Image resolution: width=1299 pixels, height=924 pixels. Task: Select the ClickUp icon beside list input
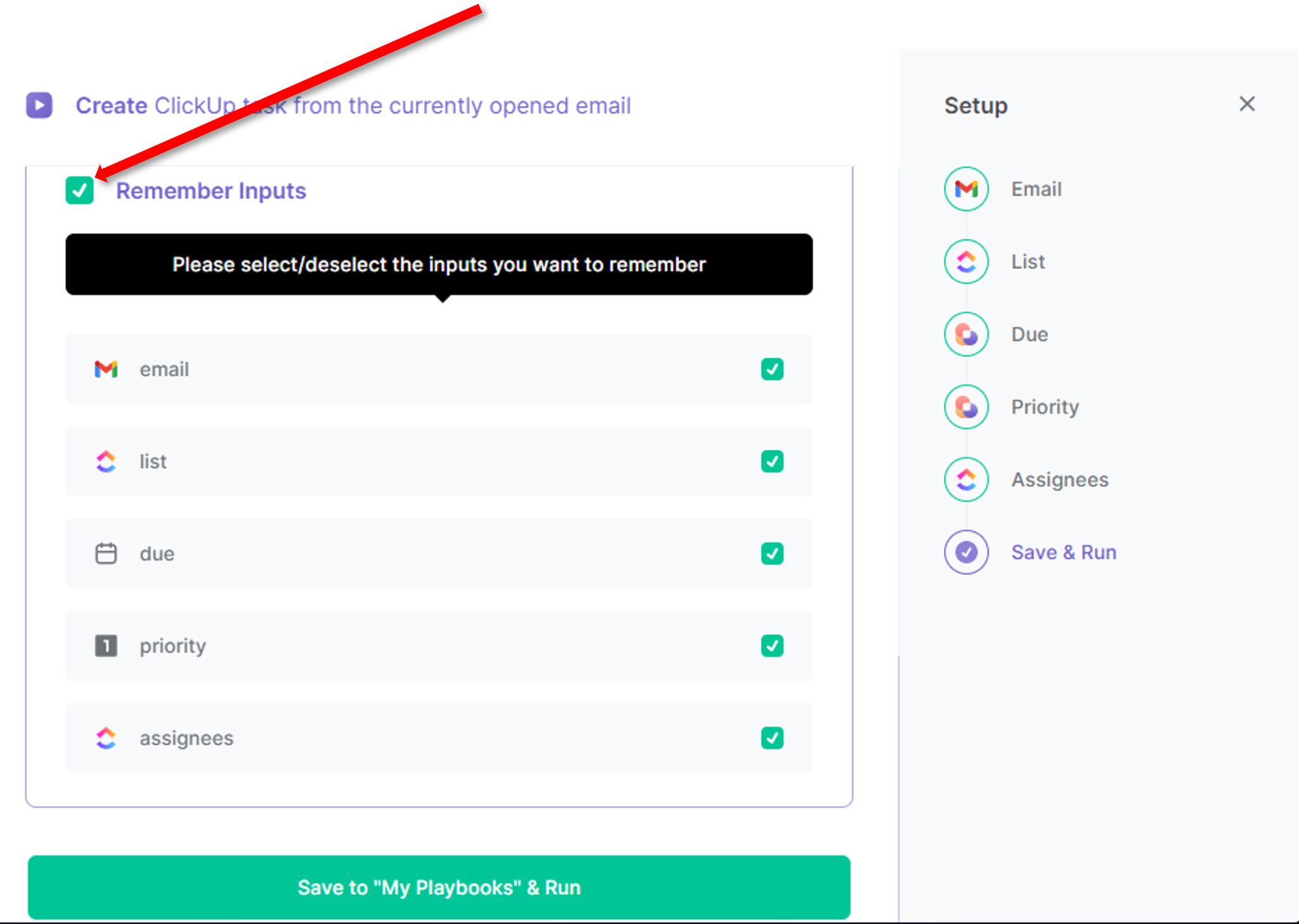(x=107, y=462)
